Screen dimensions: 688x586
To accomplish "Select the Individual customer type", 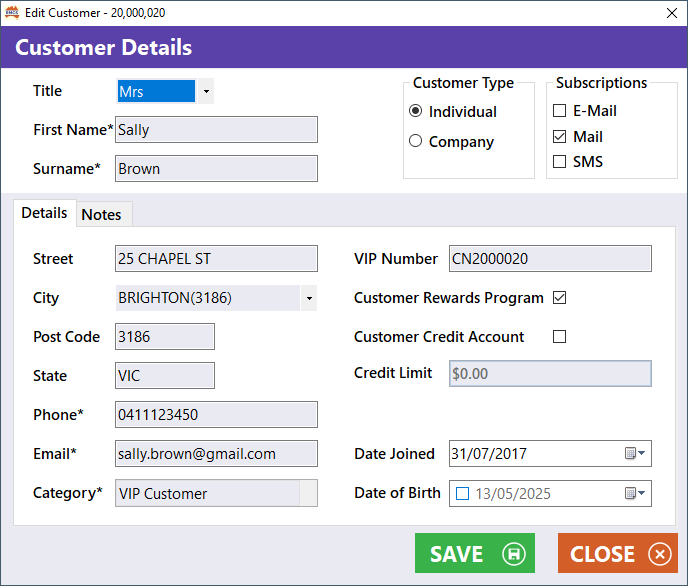I will [416, 111].
